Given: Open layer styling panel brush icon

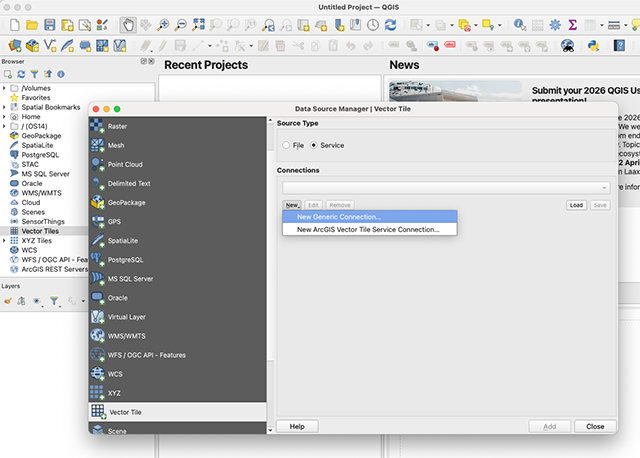Looking at the screenshot, I should click(x=8, y=301).
